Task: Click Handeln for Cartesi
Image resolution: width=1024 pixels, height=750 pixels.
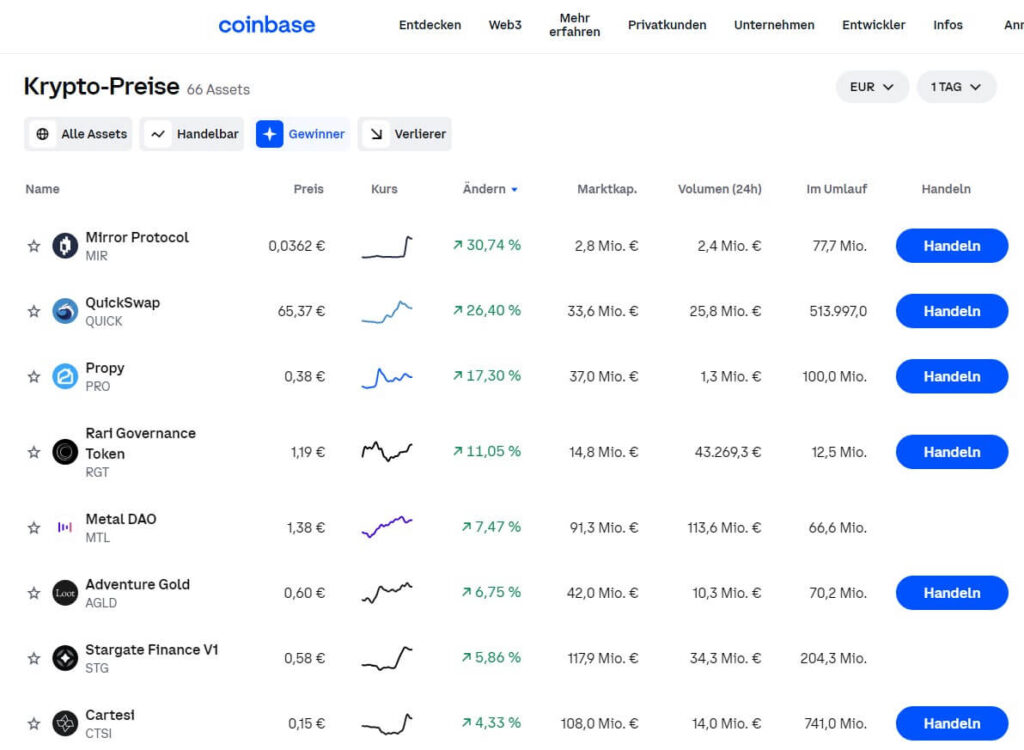Action: pyautogui.click(x=952, y=724)
